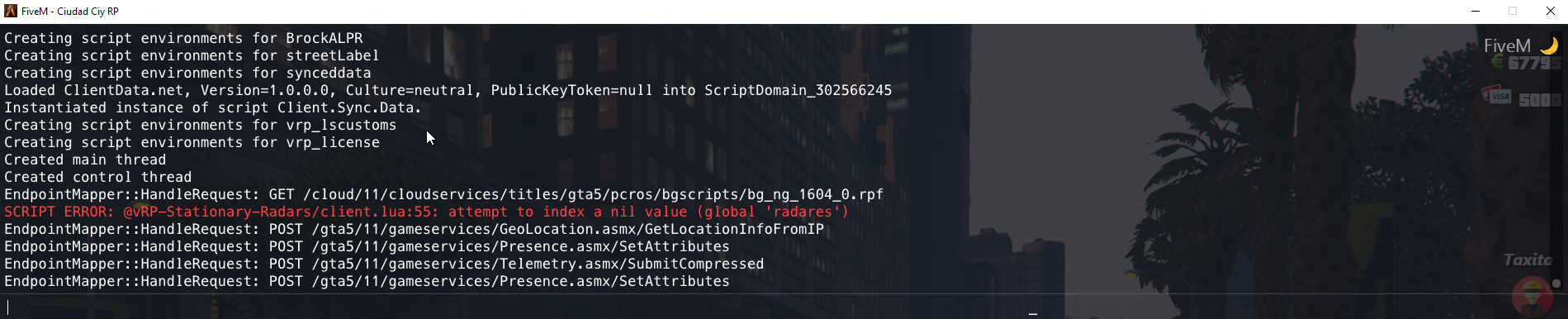Minimize the FiveM window
Image resolution: width=1568 pixels, height=319 pixels.
[x=1476, y=12]
